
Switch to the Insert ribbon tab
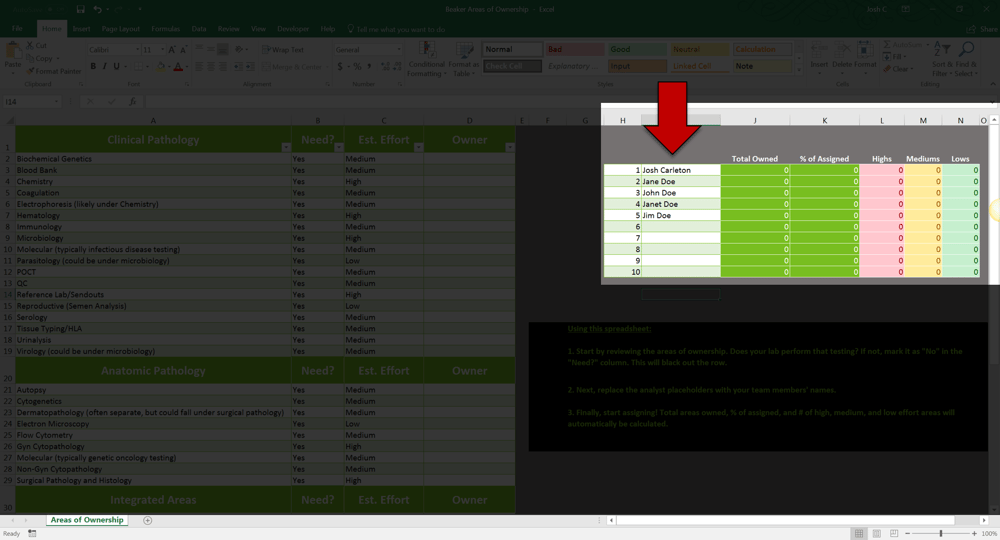coord(81,29)
